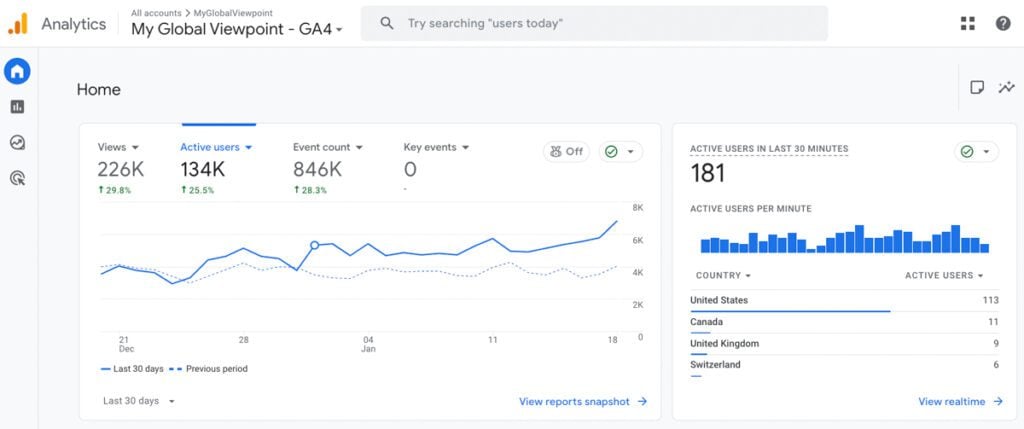The height and width of the screenshot is (429, 1024).
Task: Click the ACTIVE USERS PER MINUTE label
Action: point(751,209)
